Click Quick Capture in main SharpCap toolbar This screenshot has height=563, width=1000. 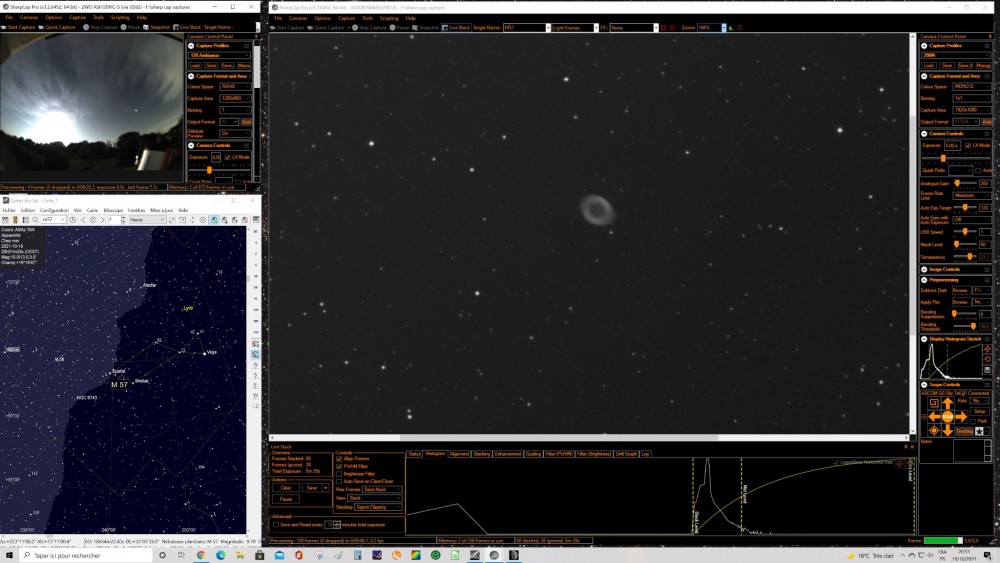325,27
